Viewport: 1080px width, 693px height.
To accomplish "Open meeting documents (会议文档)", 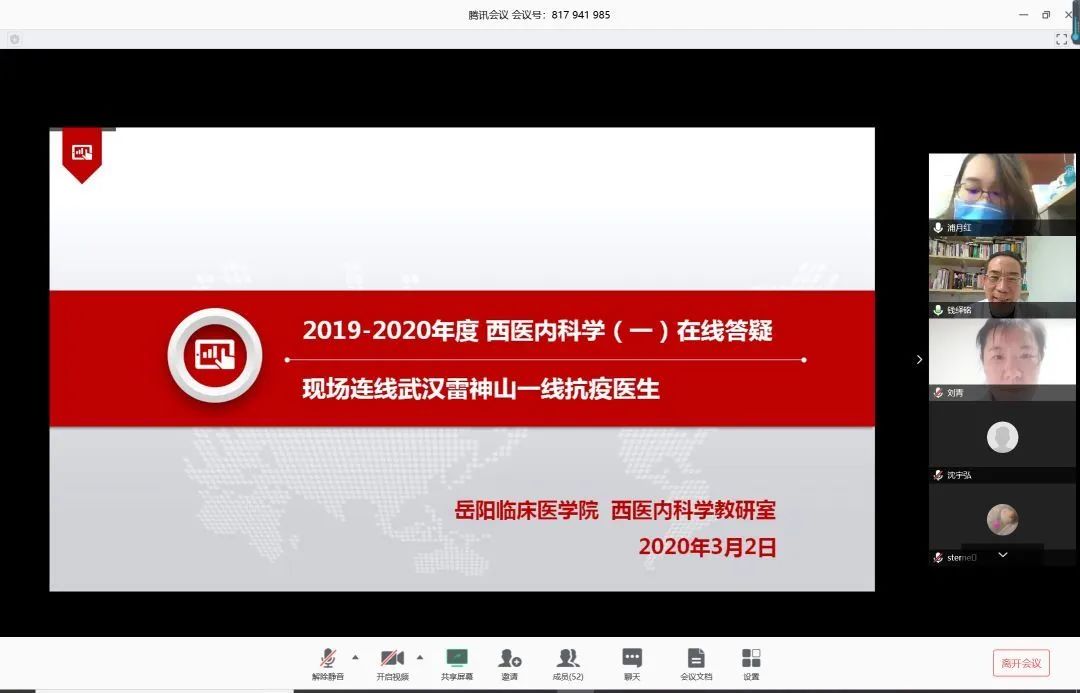I will 696,661.
